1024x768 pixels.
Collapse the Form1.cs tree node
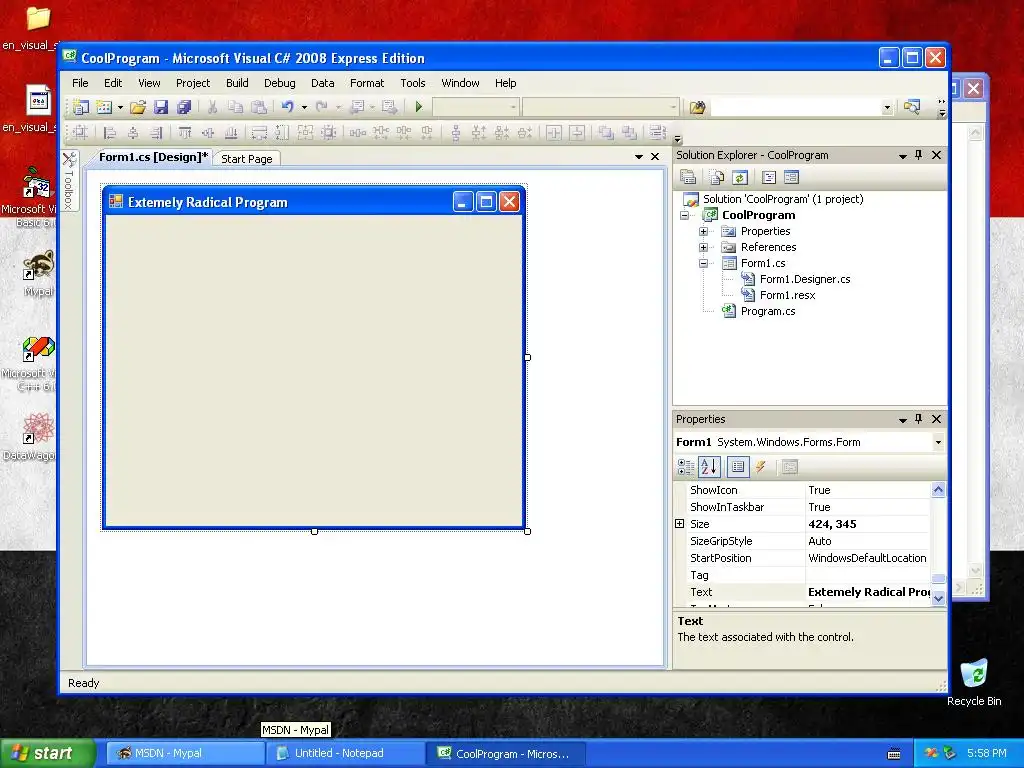tap(703, 263)
